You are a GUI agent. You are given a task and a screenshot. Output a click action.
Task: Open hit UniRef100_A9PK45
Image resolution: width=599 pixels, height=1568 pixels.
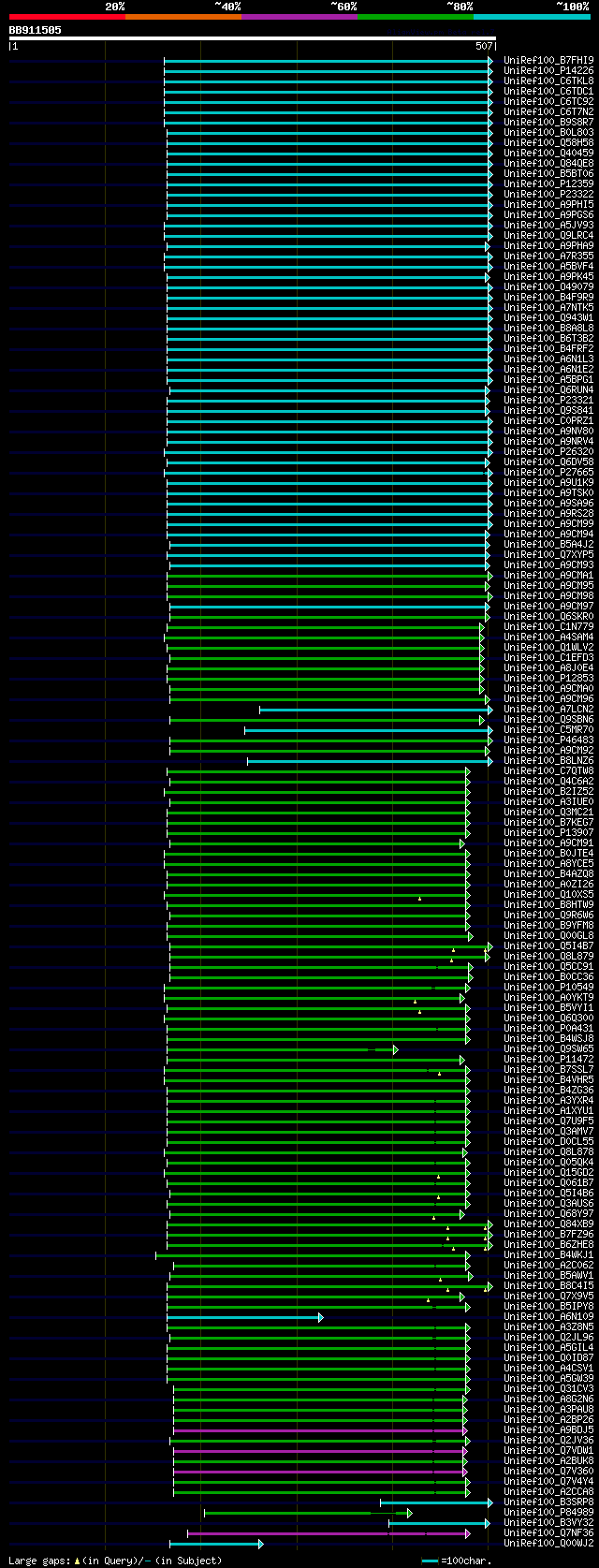(x=548, y=276)
